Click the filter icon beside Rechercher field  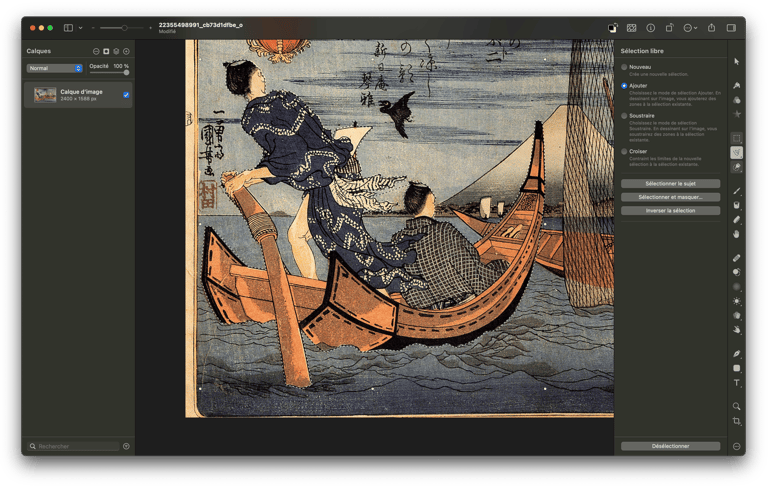click(x=126, y=446)
